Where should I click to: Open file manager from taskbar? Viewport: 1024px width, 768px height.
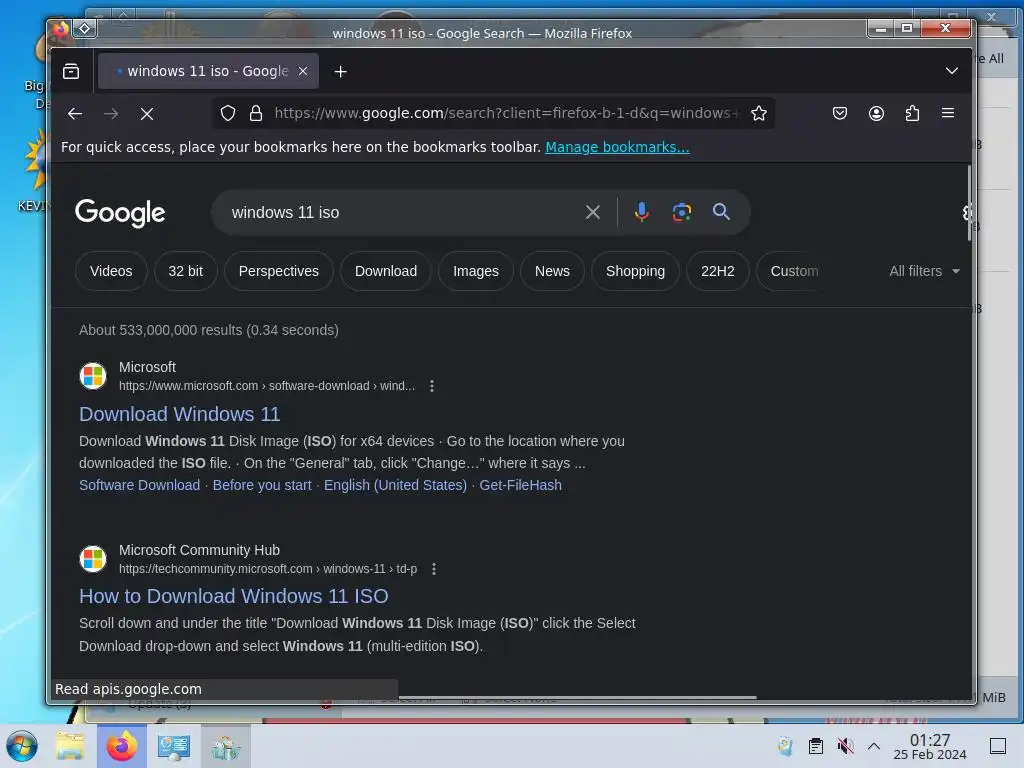pyautogui.click(x=70, y=746)
